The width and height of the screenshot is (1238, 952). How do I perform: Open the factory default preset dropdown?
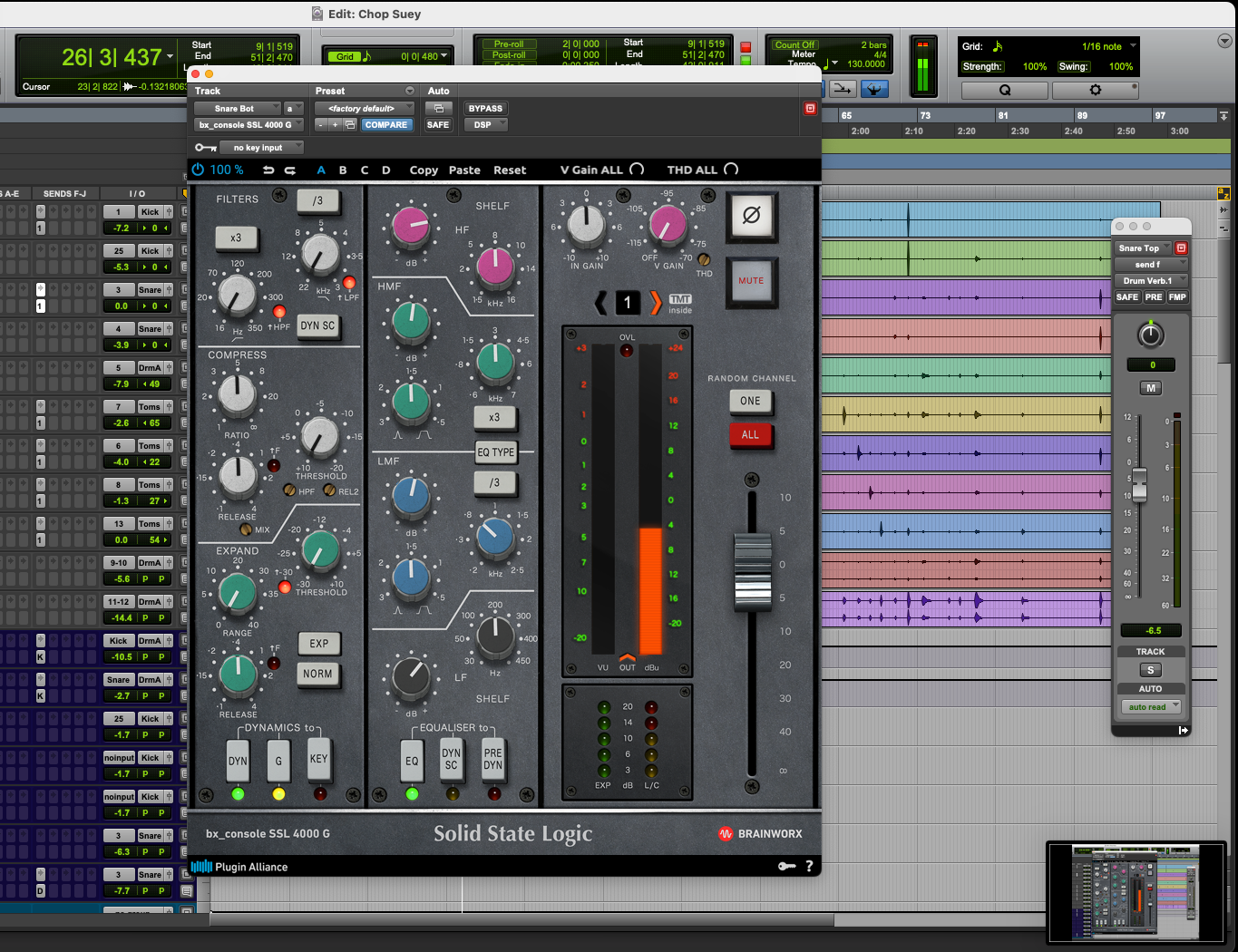coord(364,108)
